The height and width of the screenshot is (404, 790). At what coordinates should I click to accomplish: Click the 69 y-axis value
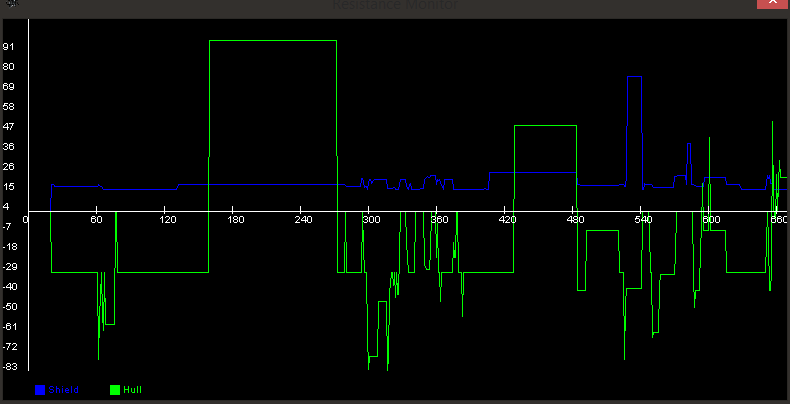click(x=9, y=87)
